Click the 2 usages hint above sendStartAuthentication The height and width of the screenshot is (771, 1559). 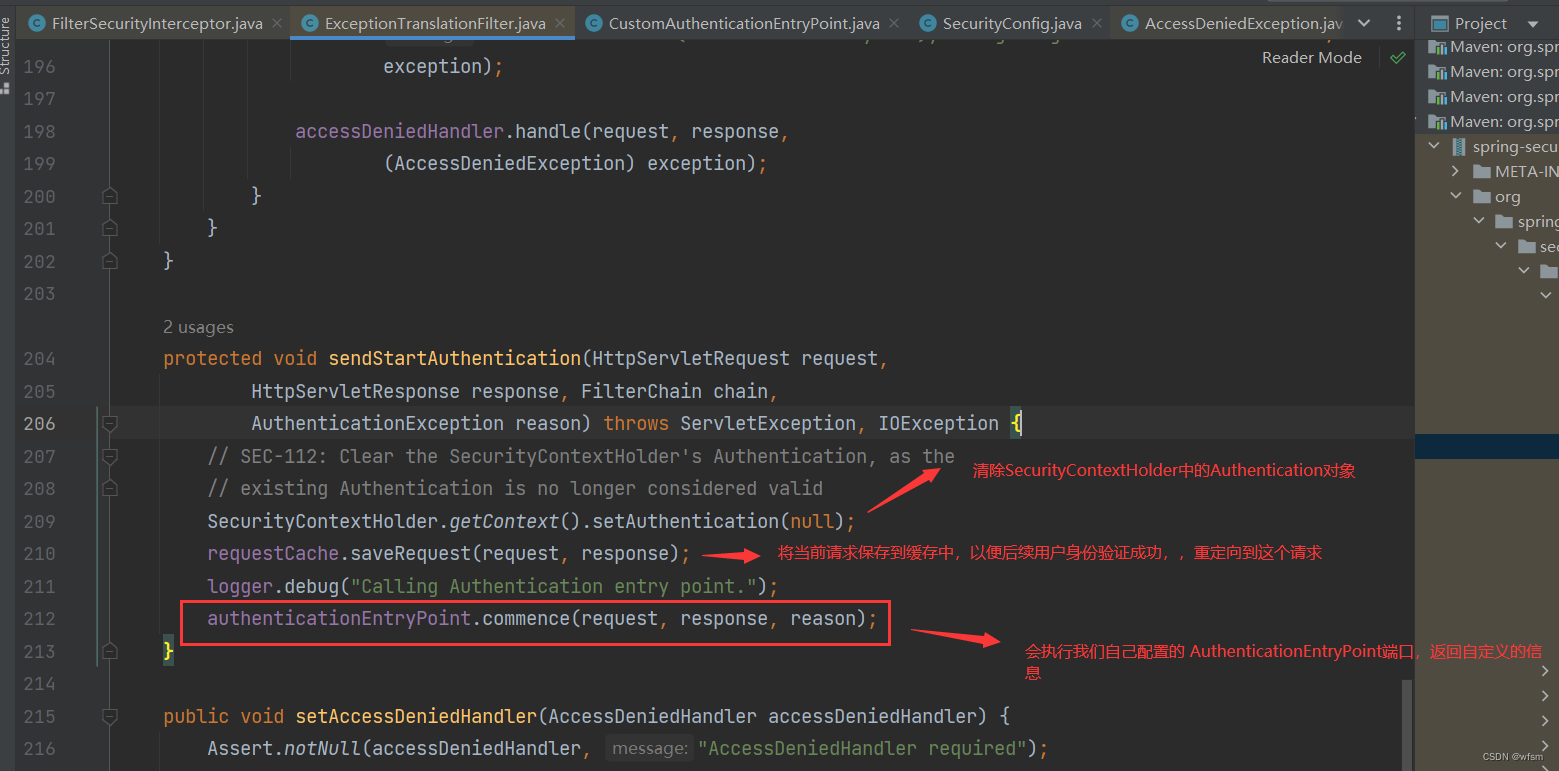[198, 327]
